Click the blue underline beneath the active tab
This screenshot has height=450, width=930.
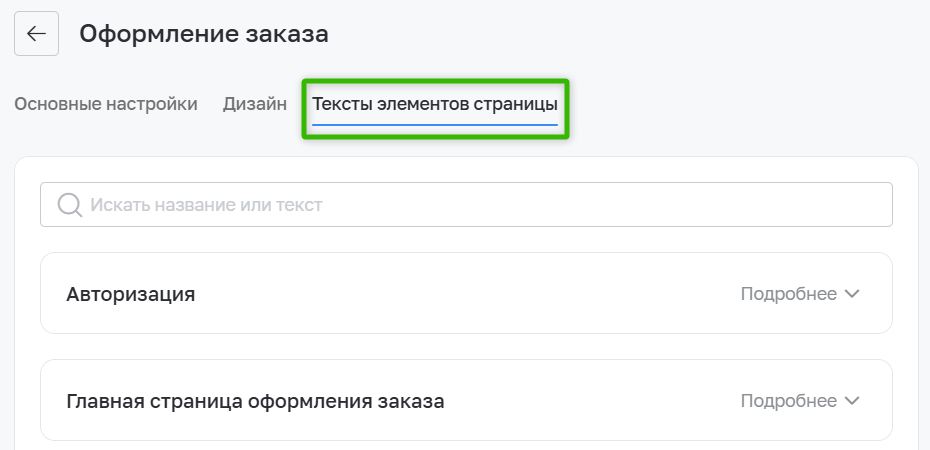pos(435,125)
